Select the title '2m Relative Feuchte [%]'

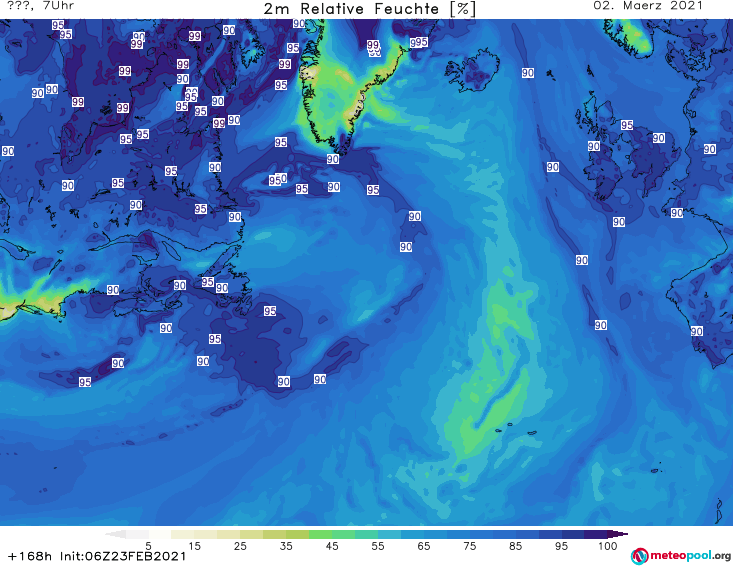pyautogui.click(x=369, y=9)
